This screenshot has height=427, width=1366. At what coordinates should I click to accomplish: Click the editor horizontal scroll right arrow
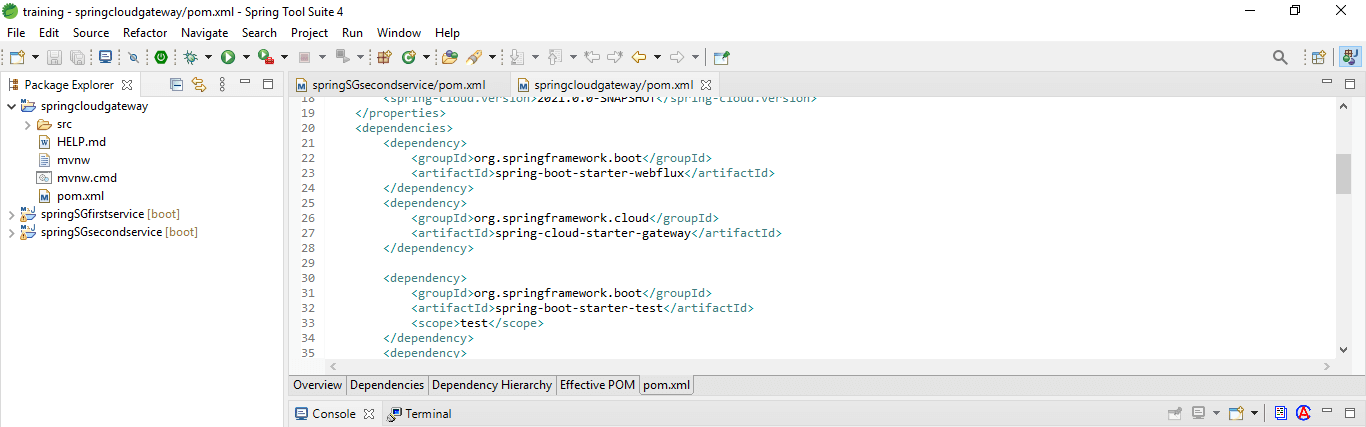tap(1326, 367)
